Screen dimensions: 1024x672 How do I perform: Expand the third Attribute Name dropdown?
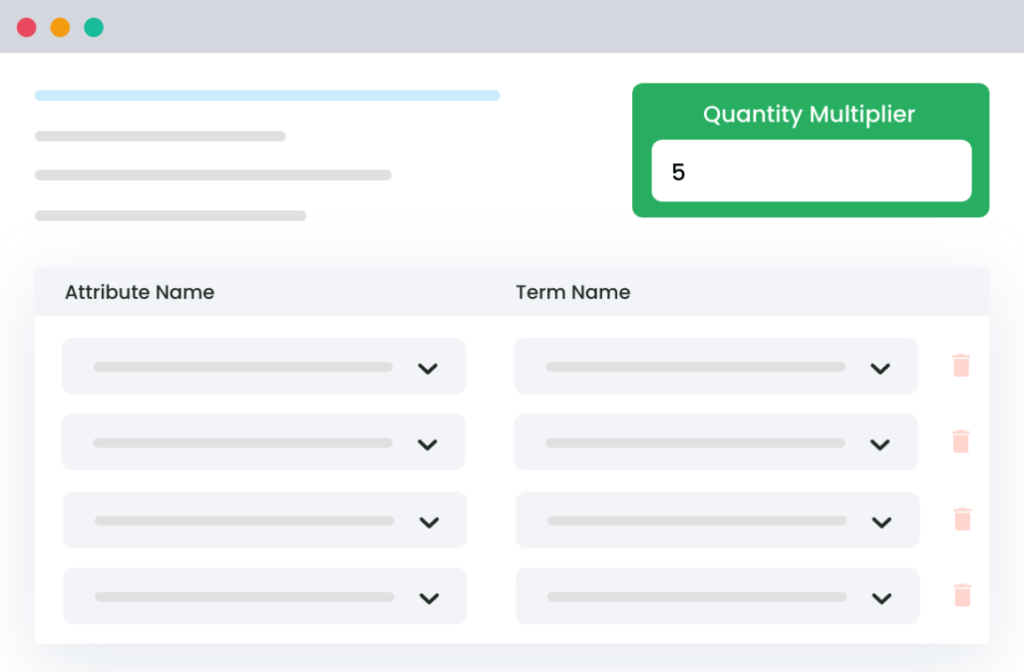coord(265,520)
